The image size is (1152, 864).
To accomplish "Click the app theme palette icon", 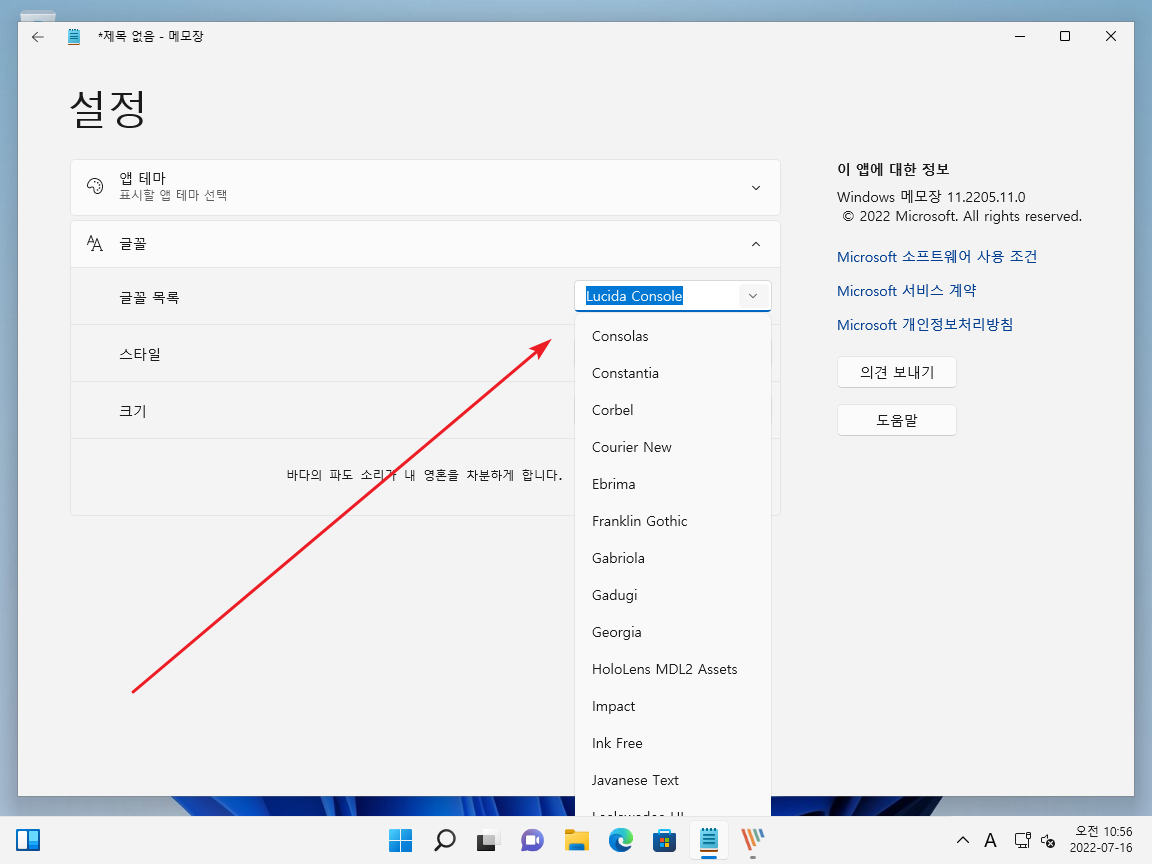I will tap(95, 186).
